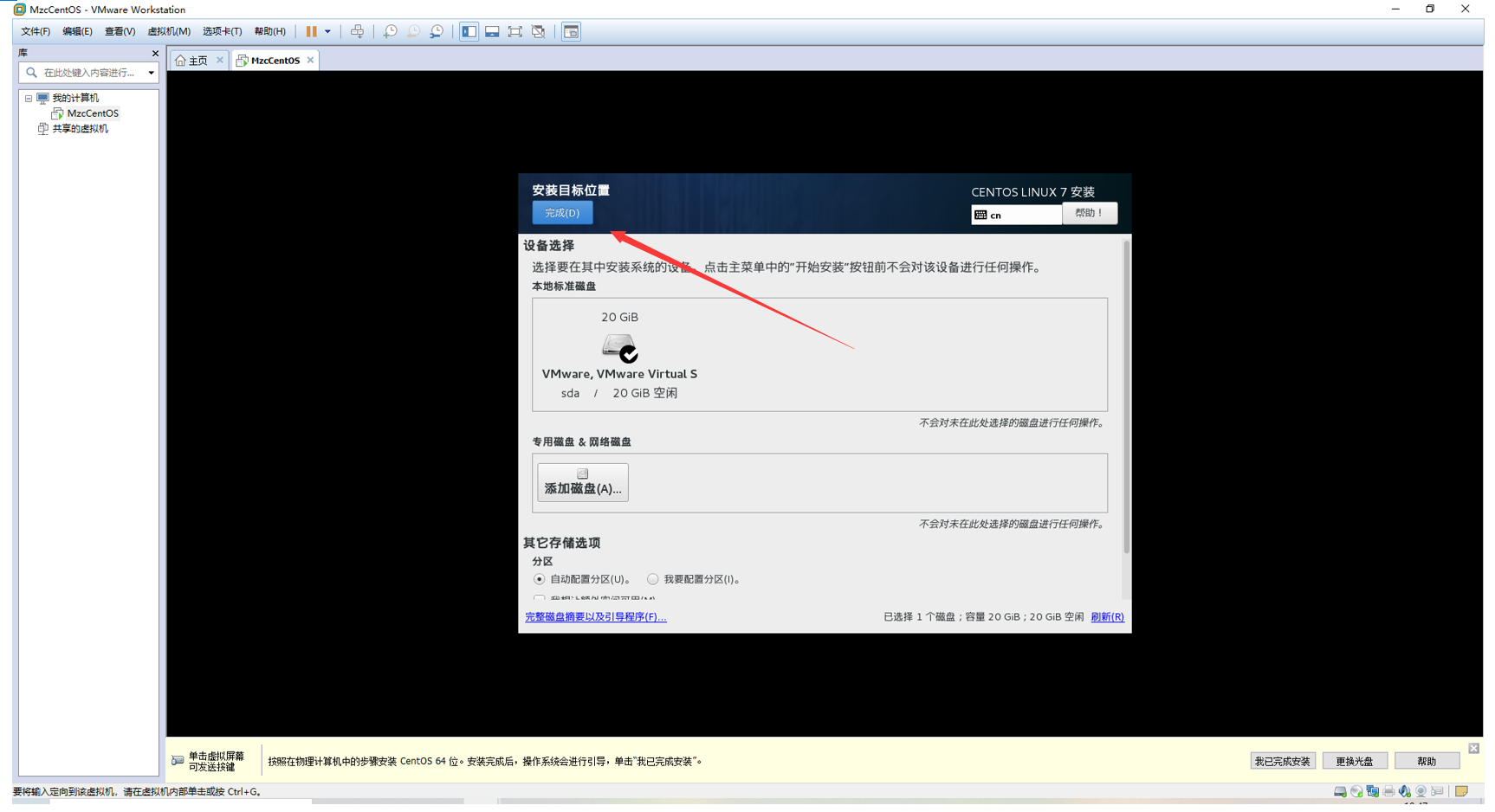Click the hard disk status icon
Screen dimensions: 1495x812
pyautogui.click(x=1340, y=791)
